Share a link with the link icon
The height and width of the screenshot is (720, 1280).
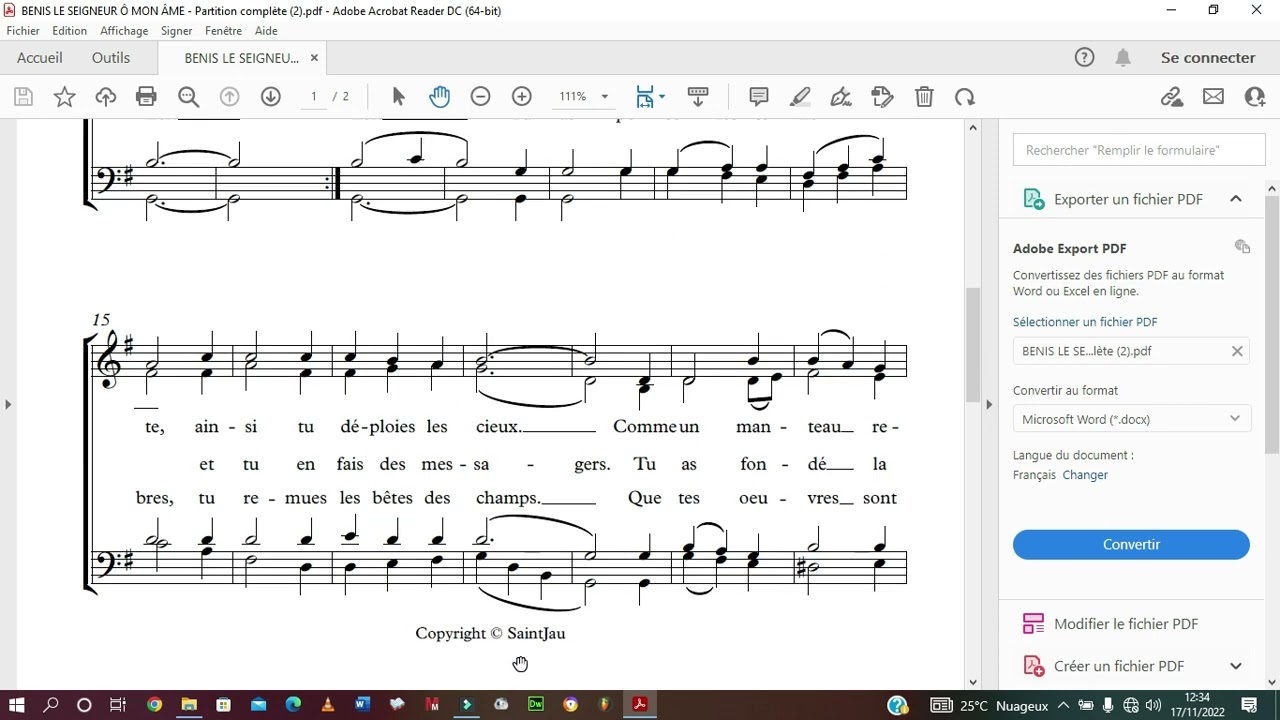point(1172,97)
